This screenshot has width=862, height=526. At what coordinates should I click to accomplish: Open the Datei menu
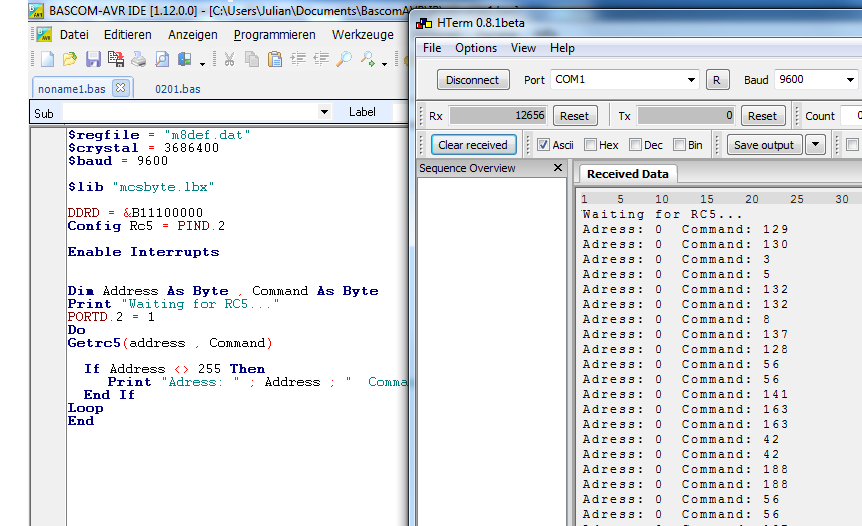click(74, 35)
